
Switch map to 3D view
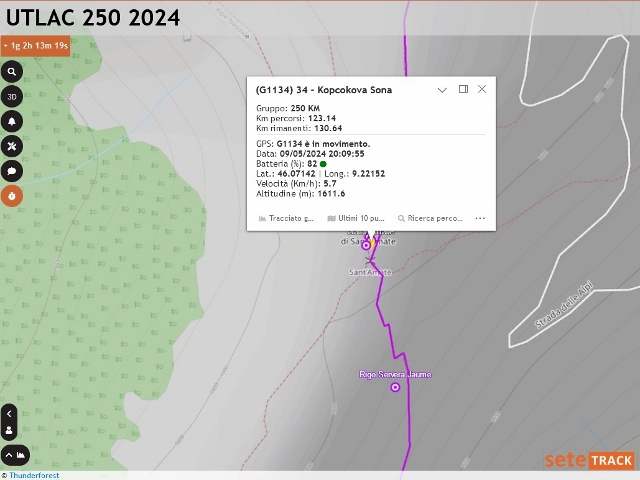[12, 97]
